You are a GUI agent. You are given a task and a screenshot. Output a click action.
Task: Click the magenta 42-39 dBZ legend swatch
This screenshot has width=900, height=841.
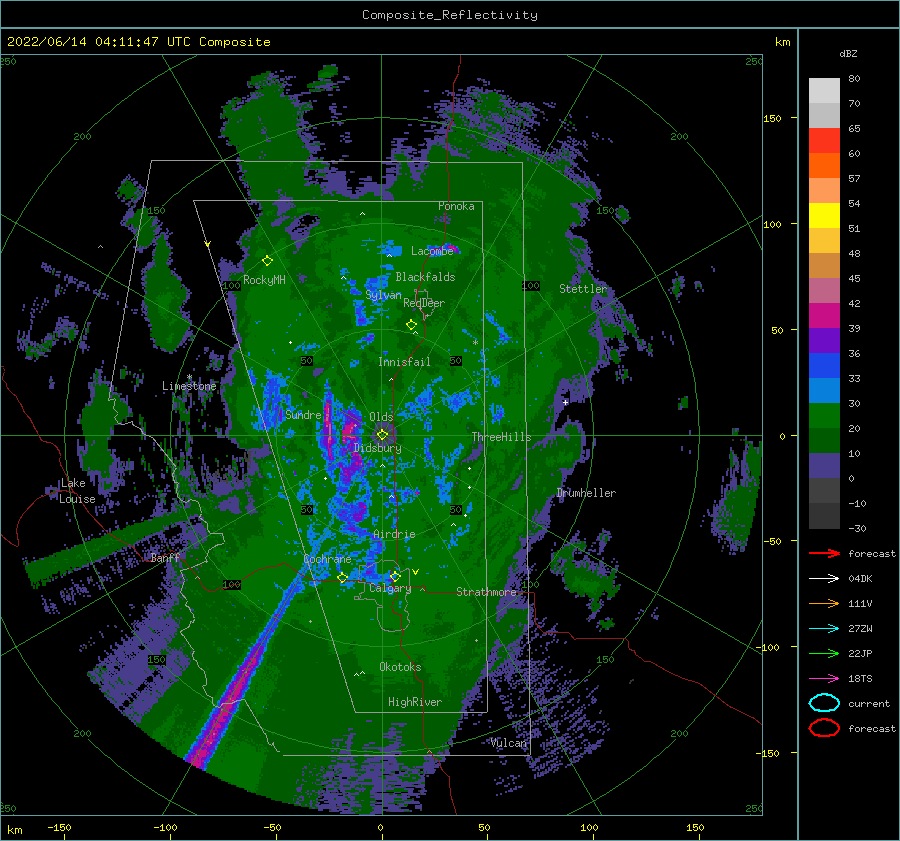pos(824,316)
